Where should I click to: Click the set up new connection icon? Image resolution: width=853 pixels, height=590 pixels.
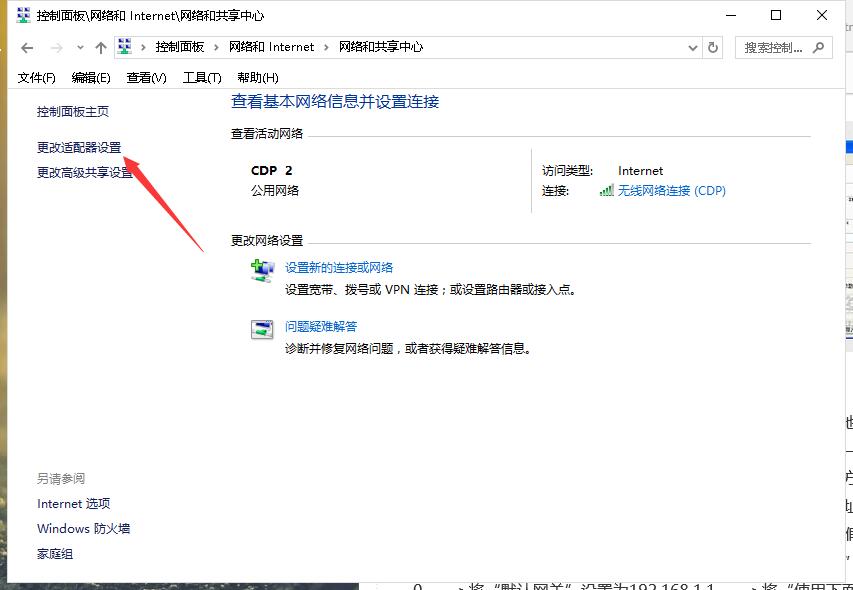[x=262, y=270]
